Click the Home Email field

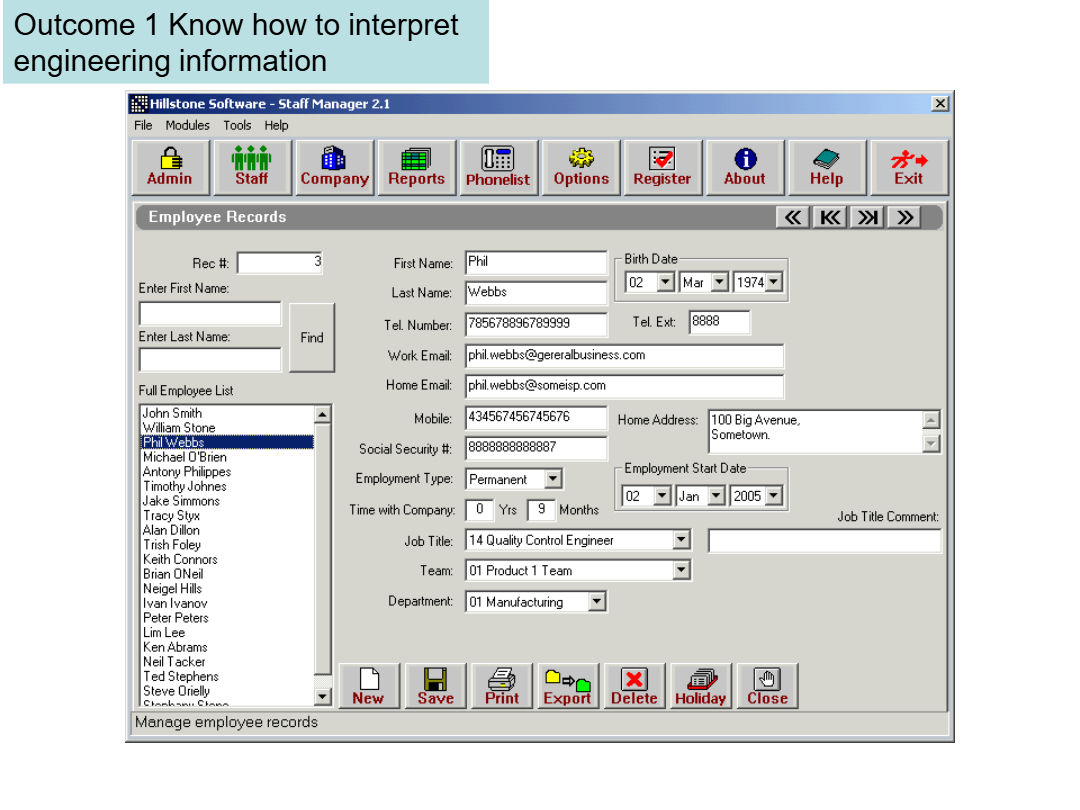point(624,386)
